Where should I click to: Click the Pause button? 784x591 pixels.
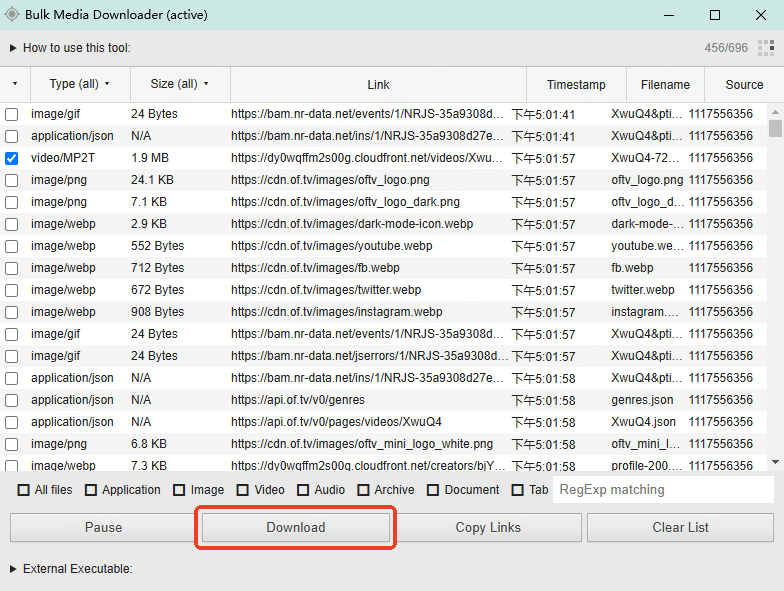[x=103, y=528]
